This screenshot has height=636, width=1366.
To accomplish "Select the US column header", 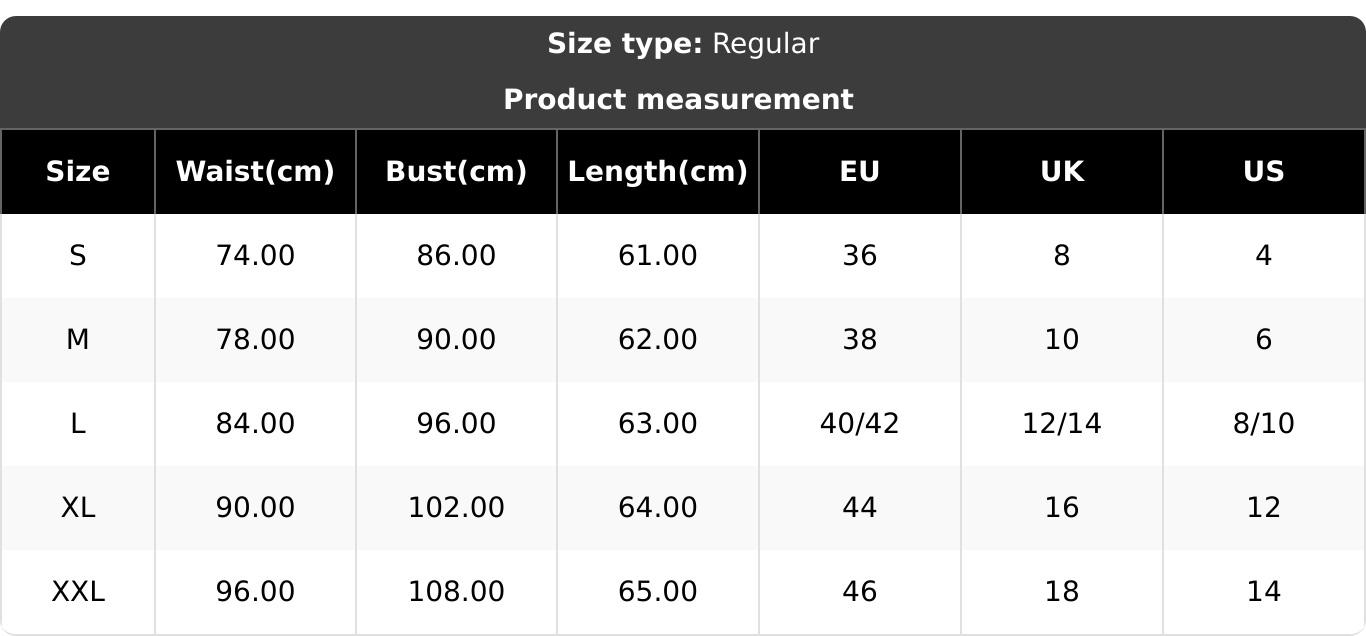I will 1264,172.
